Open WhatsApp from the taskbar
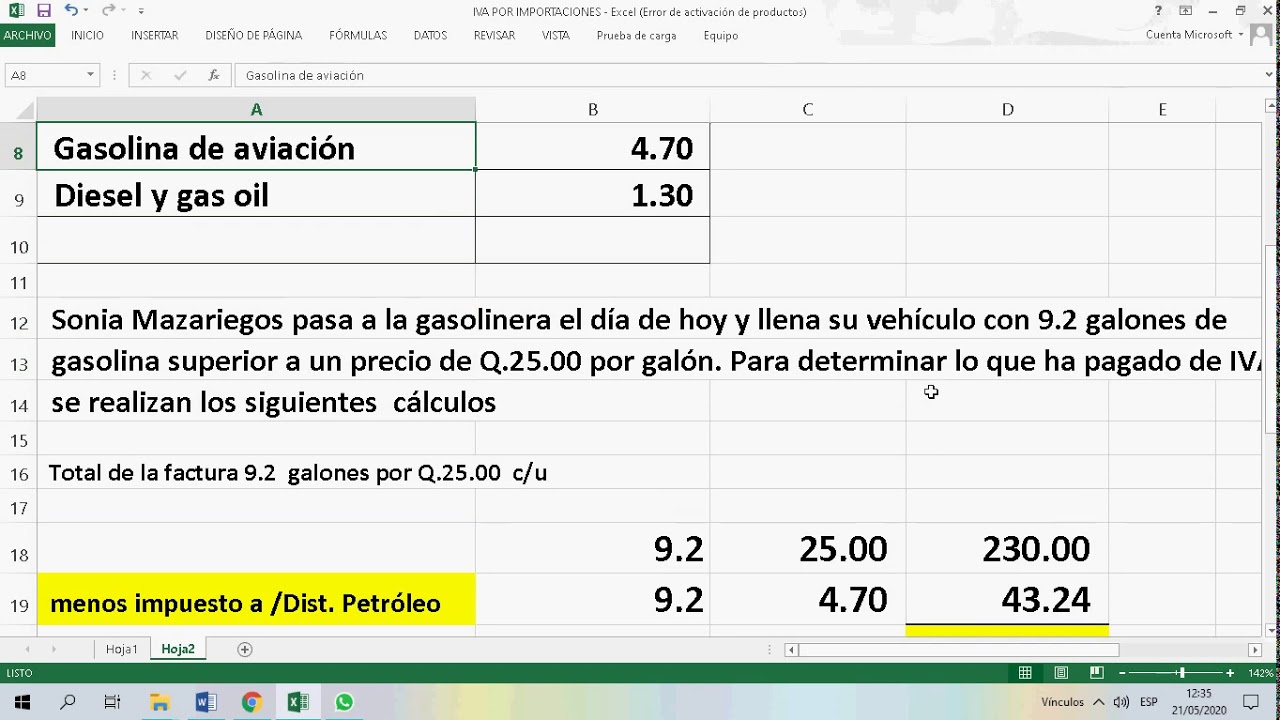Viewport: 1280px width, 720px height. coord(344,702)
